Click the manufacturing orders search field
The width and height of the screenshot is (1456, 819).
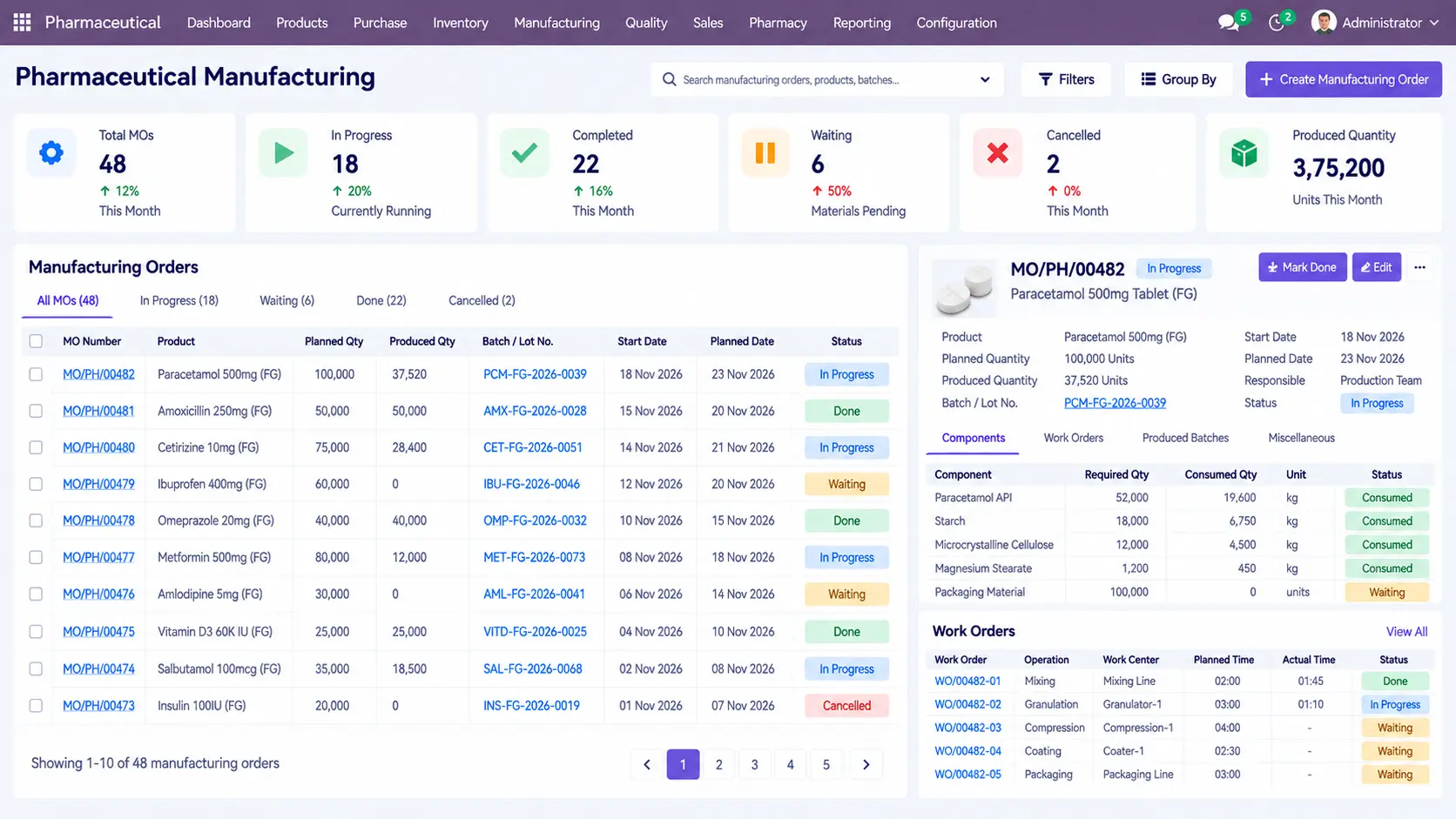pyautogui.click(x=827, y=79)
